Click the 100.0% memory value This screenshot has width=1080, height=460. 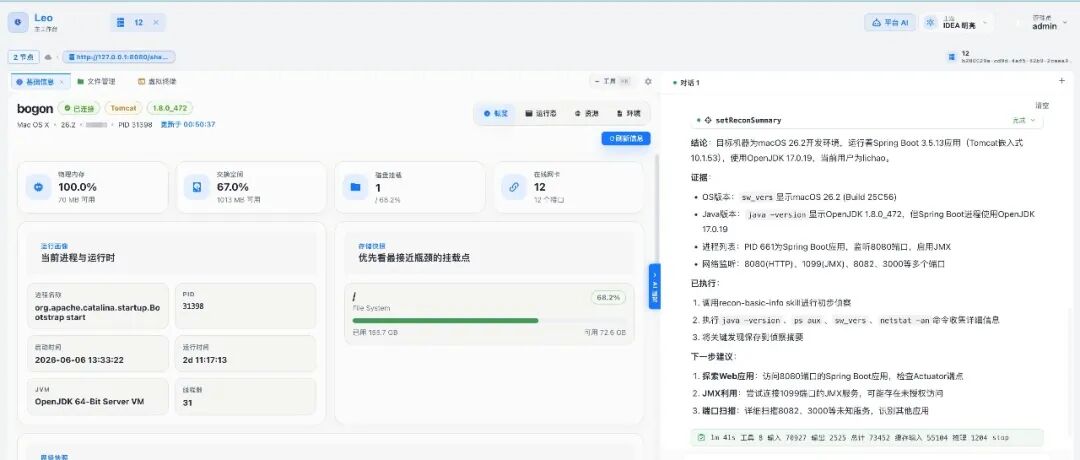tap(77, 187)
